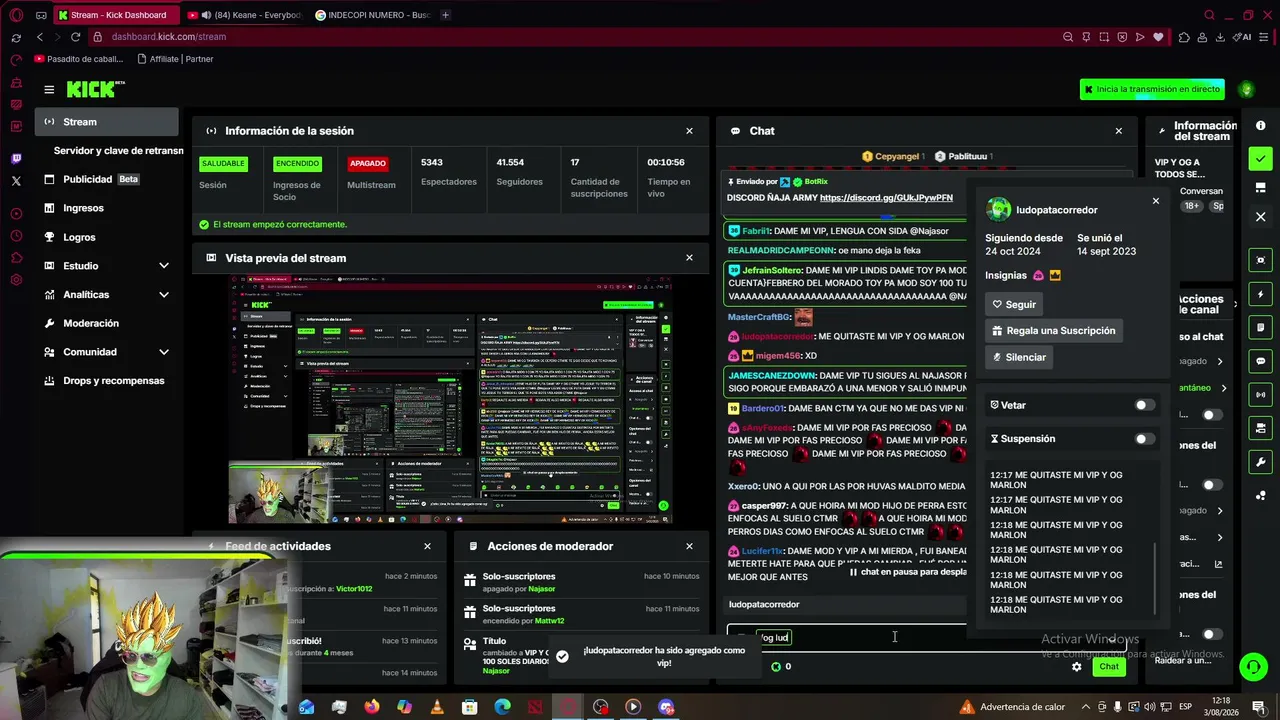Open the browser extensions puzzle icon
1280x720 pixels.
point(1184,37)
